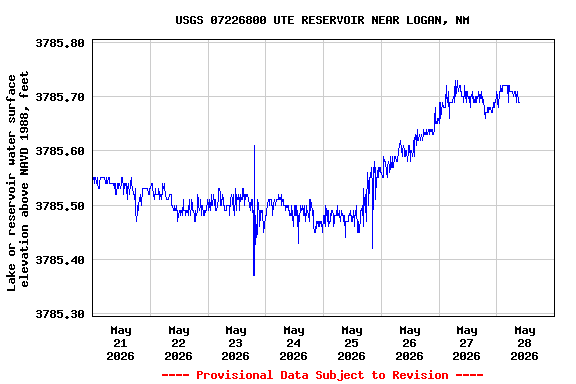Click the y-axis value 3785.70

coord(60,97)
